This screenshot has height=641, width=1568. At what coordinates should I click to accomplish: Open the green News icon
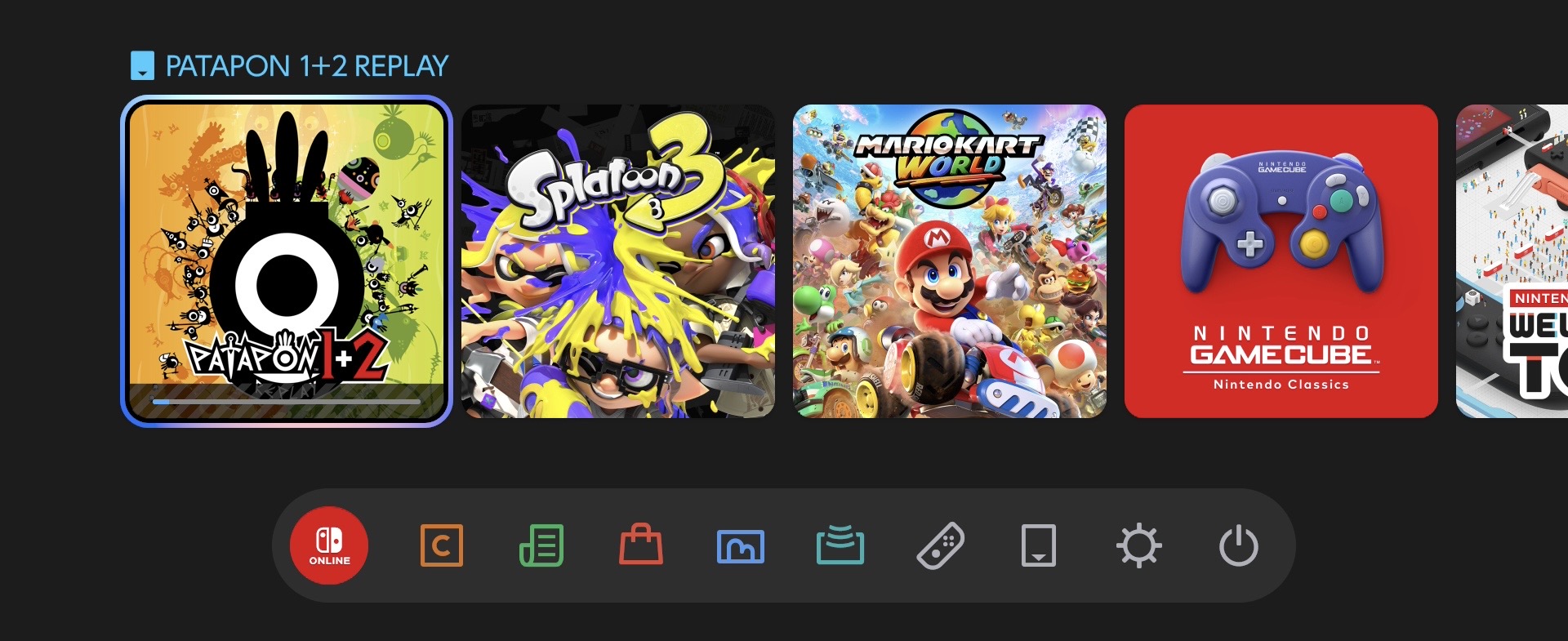point(541,545)
